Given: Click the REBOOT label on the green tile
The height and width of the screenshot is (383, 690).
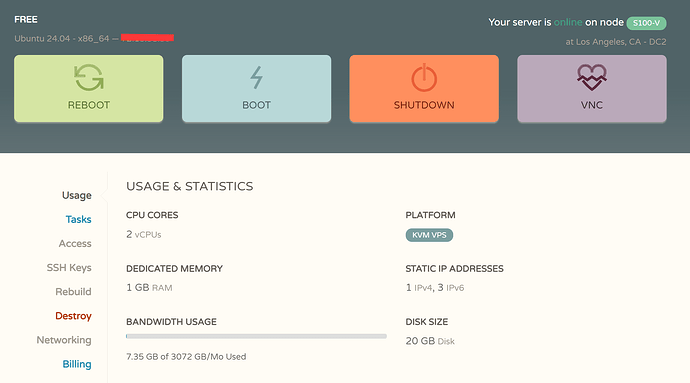Looking at the screenshot, I should [88, 105].
